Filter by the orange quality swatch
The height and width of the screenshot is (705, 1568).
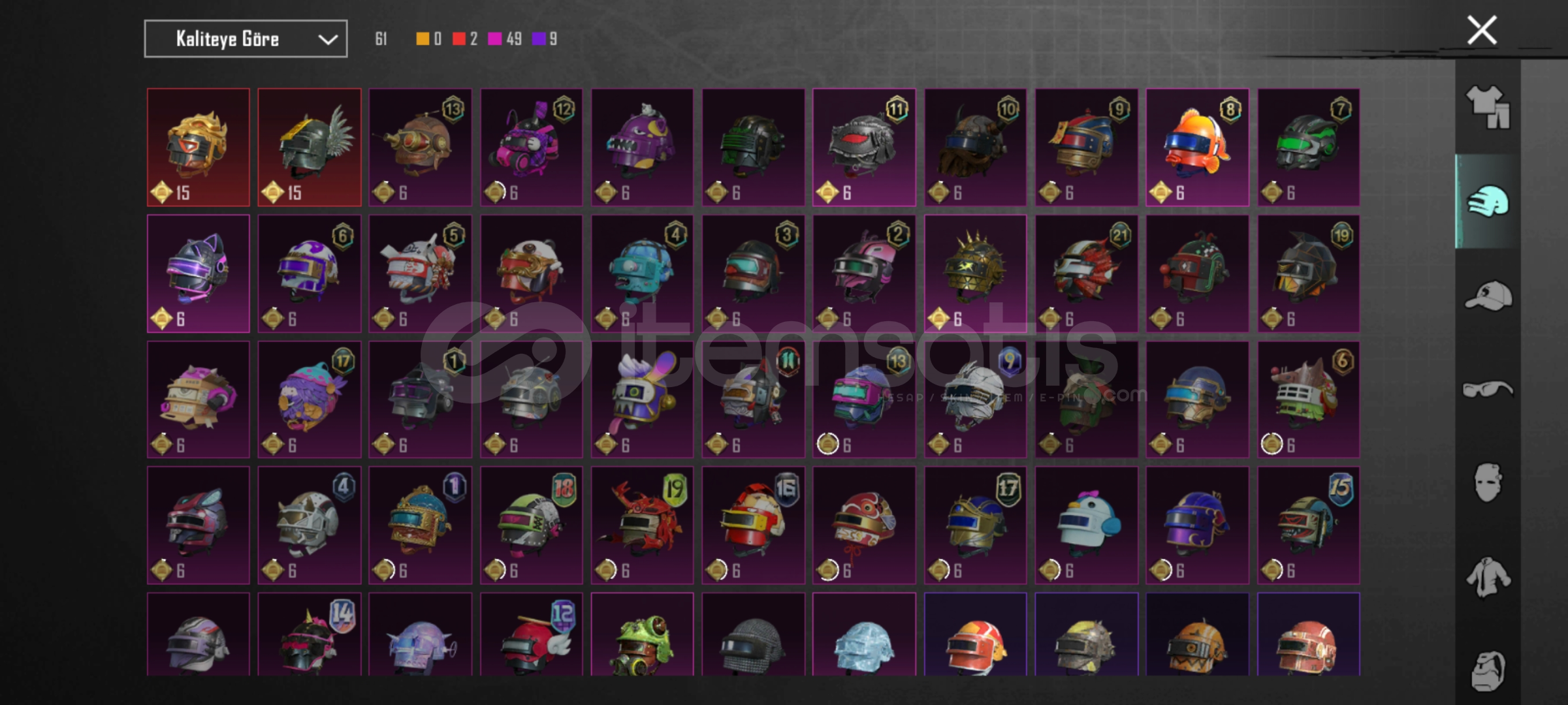click(x=423, y=39)
